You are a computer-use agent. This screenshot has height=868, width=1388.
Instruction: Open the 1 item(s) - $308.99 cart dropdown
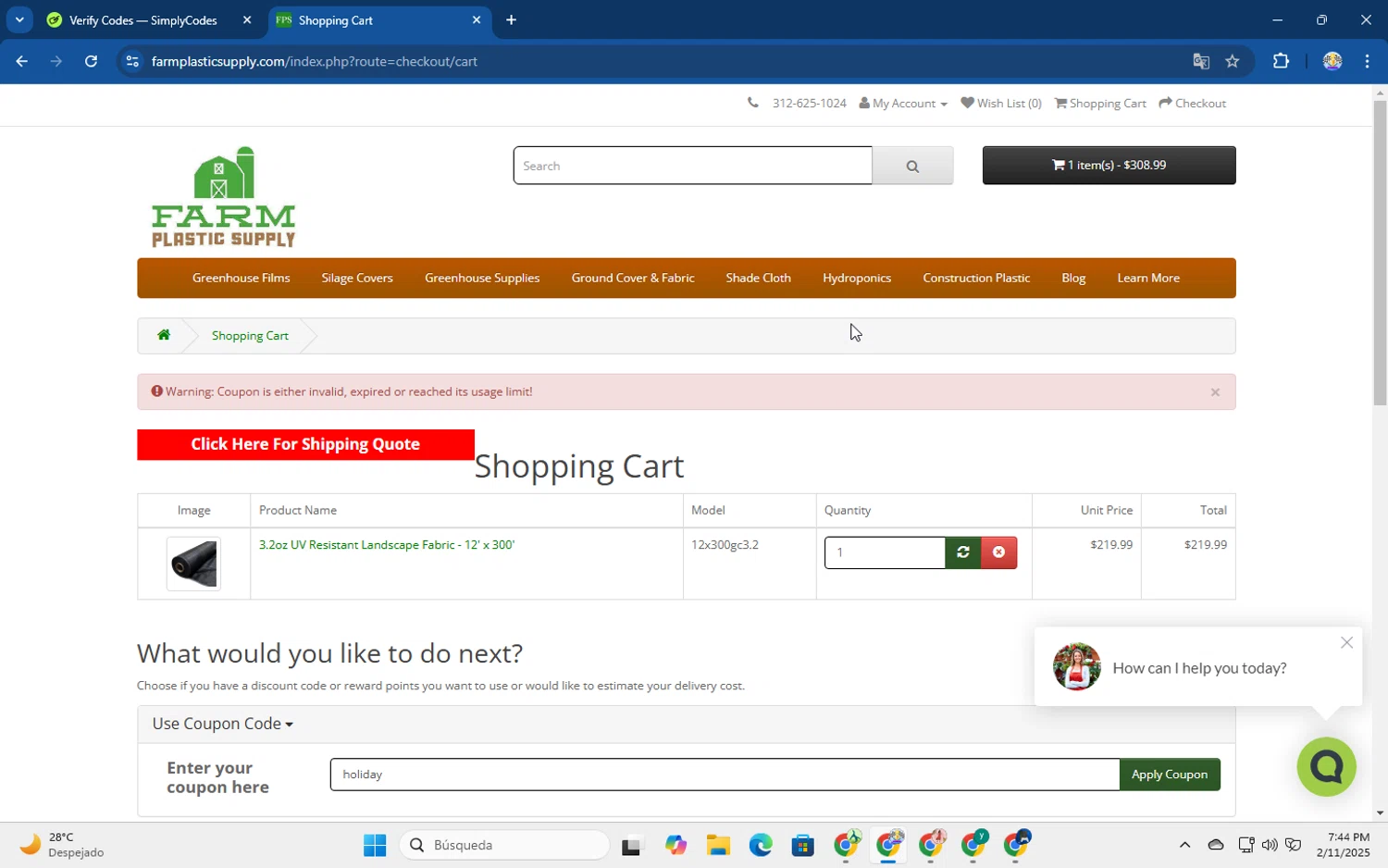pos(1109,166)
